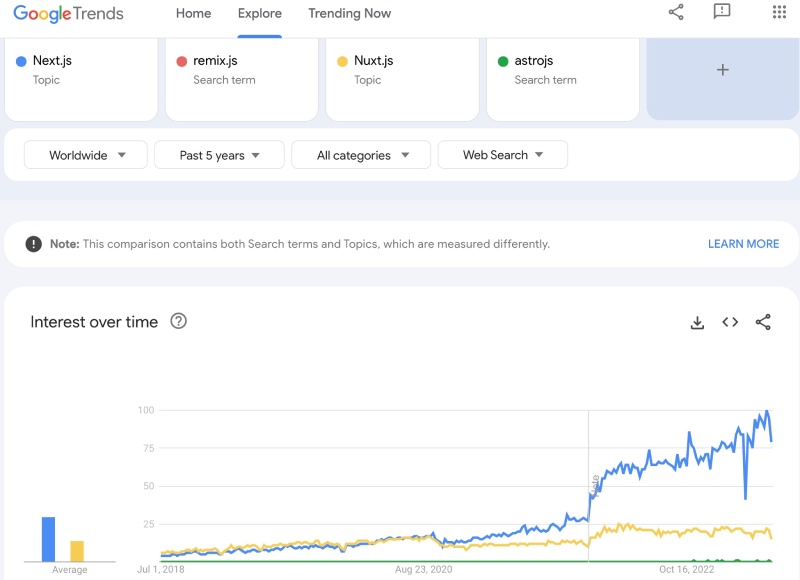This screenshot has width=800, height=580.
Task: Open the Worldwide region dropdown
Action: pyautogui.click(x=85, y=155)
